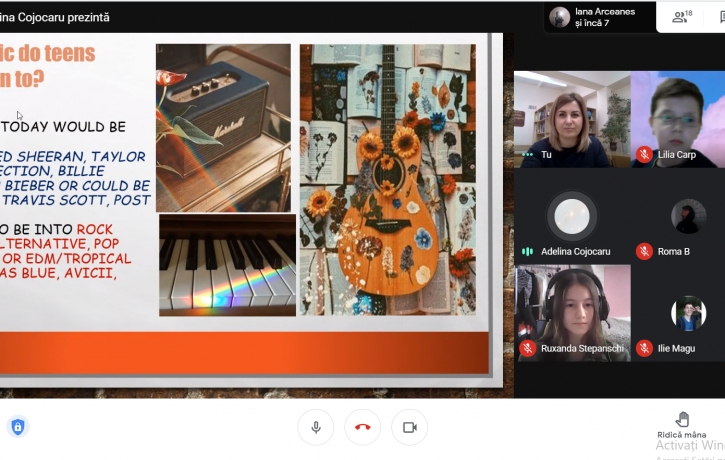Toggle the microphone button
This screenshot has width=725, height=460.
coord(316,427)
